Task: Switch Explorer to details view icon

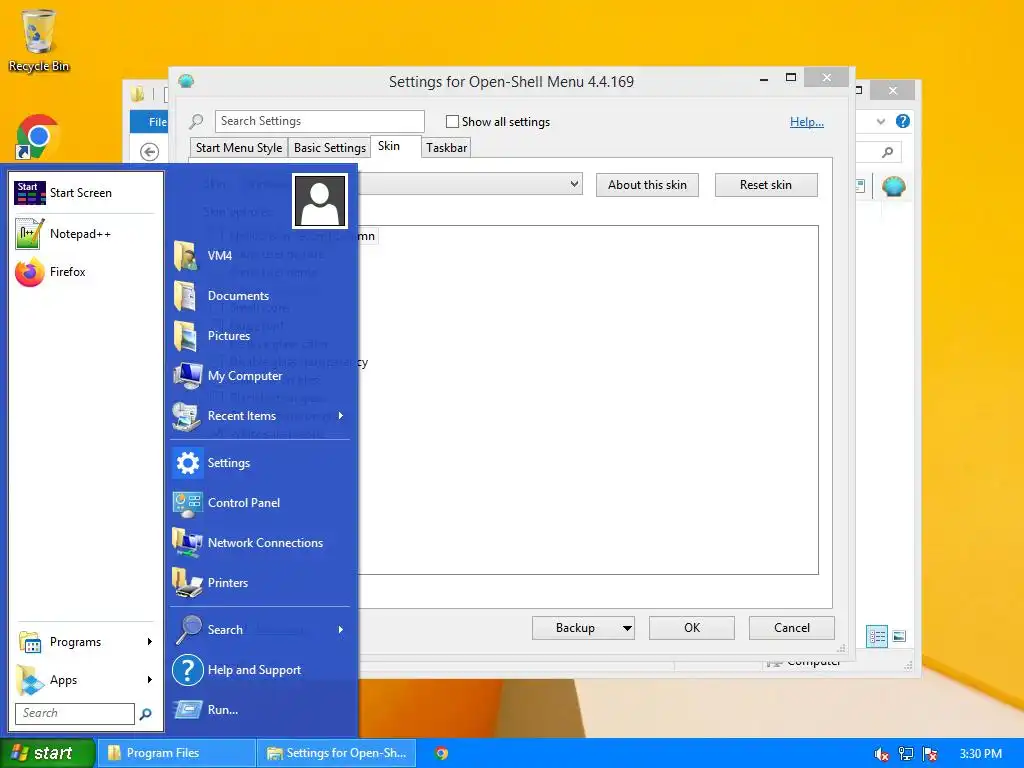Action: click(x=876, y=636)
